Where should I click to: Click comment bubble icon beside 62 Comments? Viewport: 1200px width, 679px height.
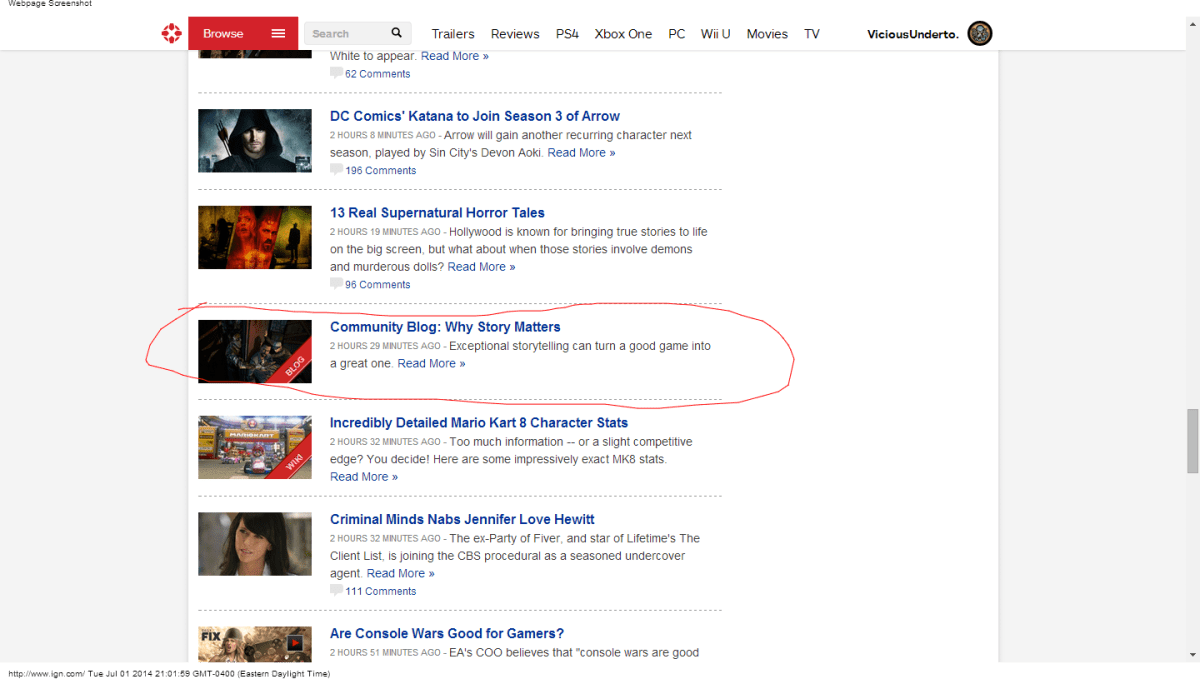pos(336,73)
